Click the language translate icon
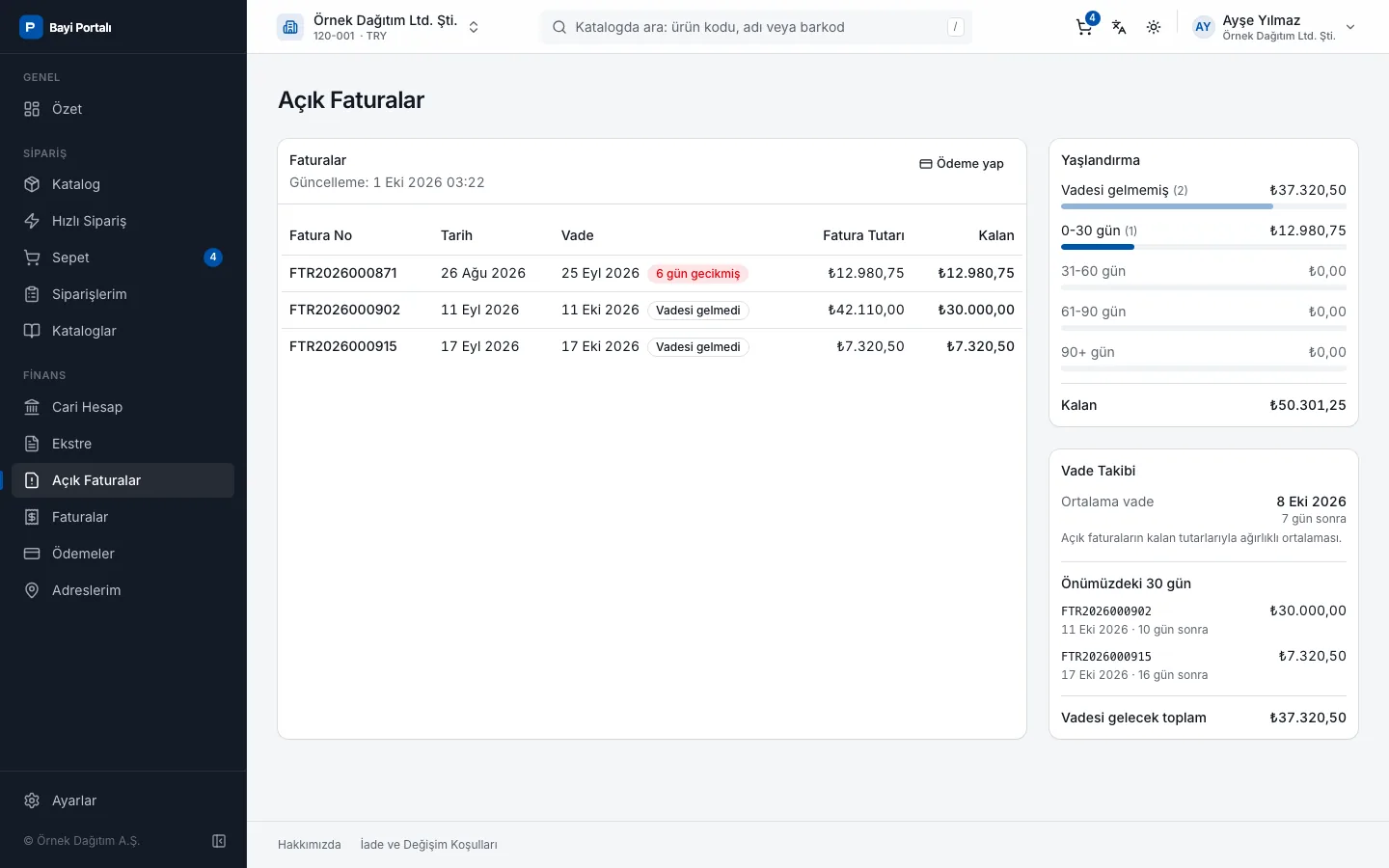Screen dimensions: 1389x868 1119,27
